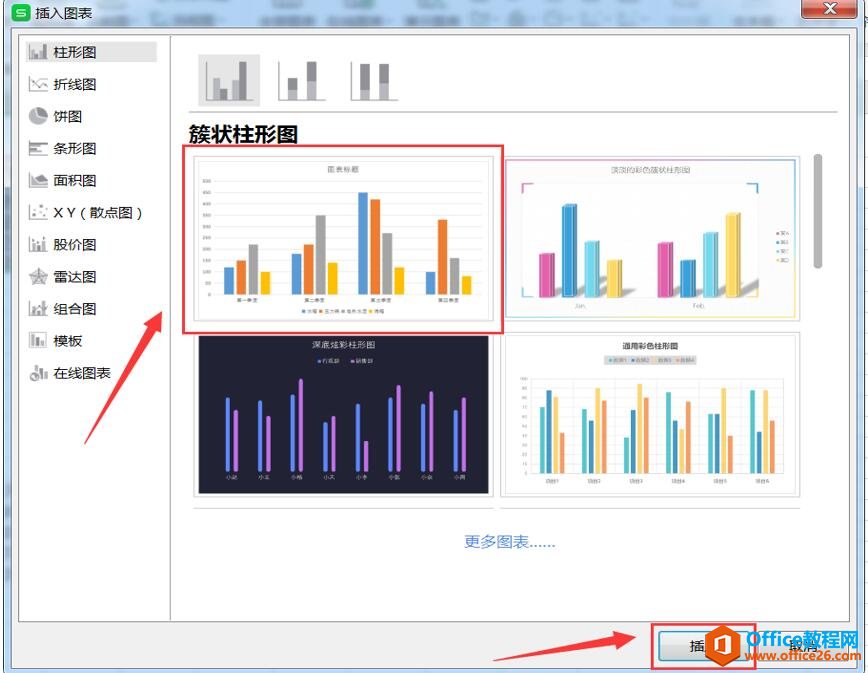Switch to 条形图 chart category
Viewport: 868px width, 673px height.
click(x=75, y=148)
